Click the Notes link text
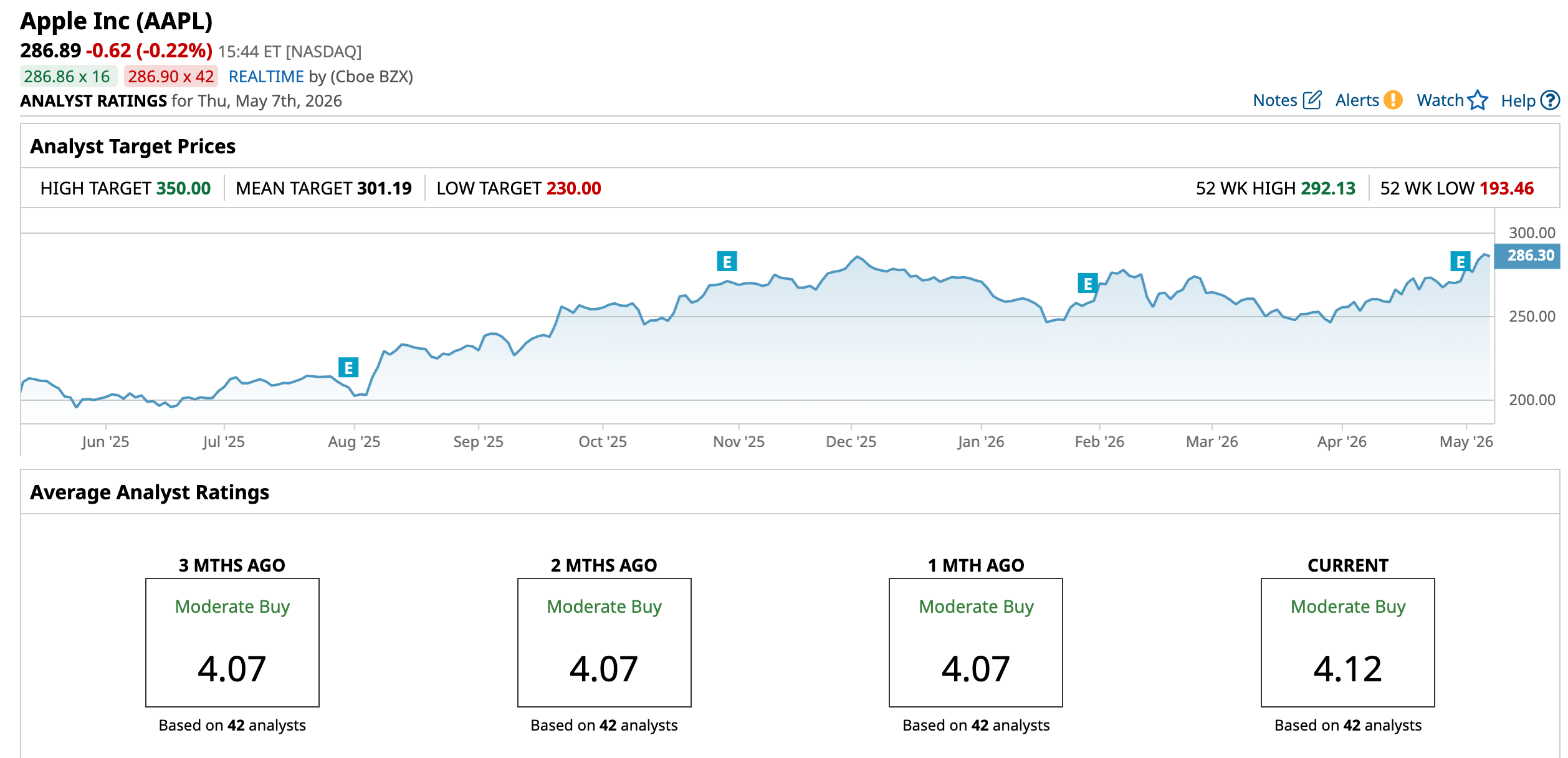Screen dimensions: 1568x758 click(1274, 100)
